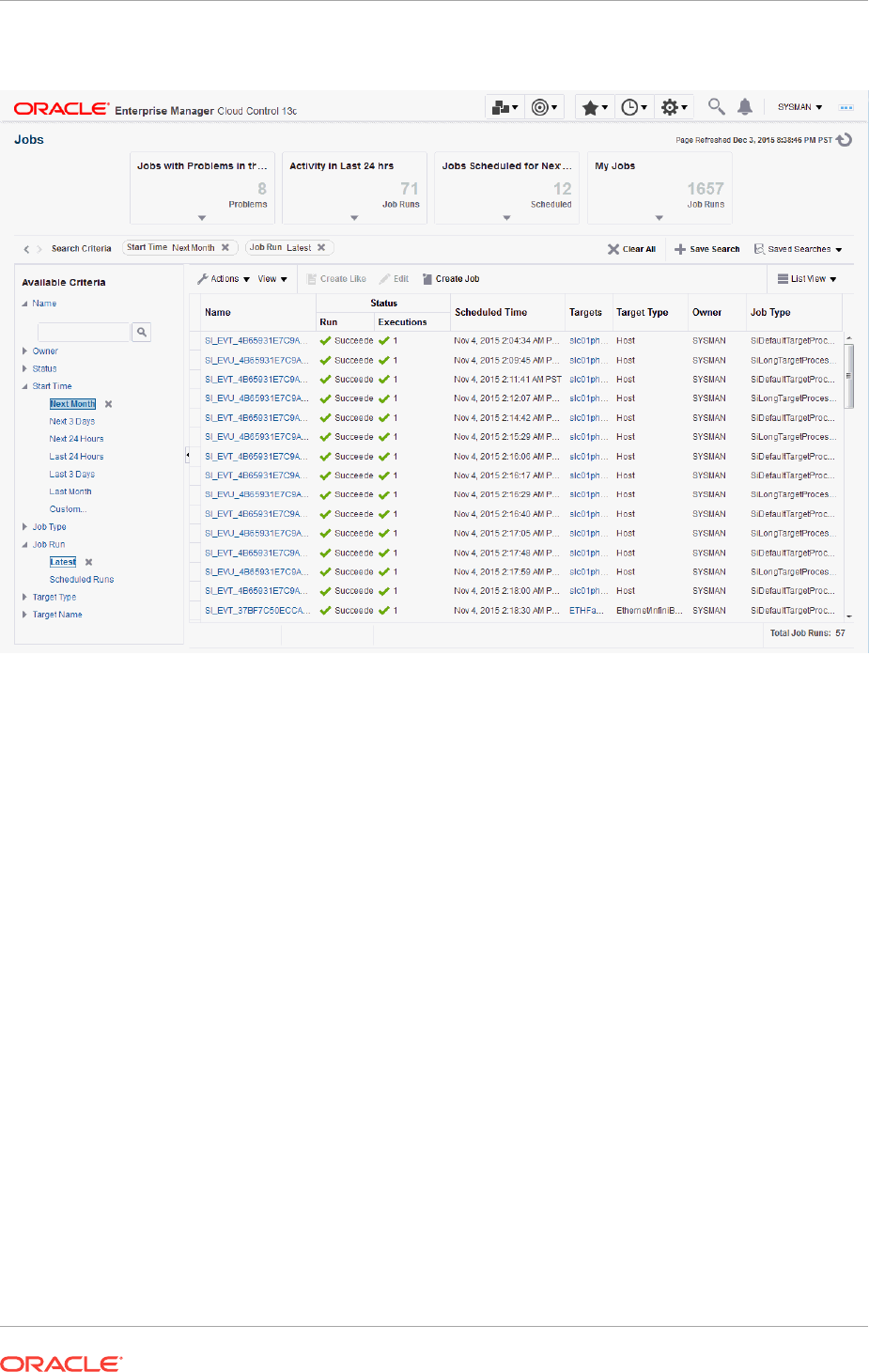Open the View menu

[272, 279]
